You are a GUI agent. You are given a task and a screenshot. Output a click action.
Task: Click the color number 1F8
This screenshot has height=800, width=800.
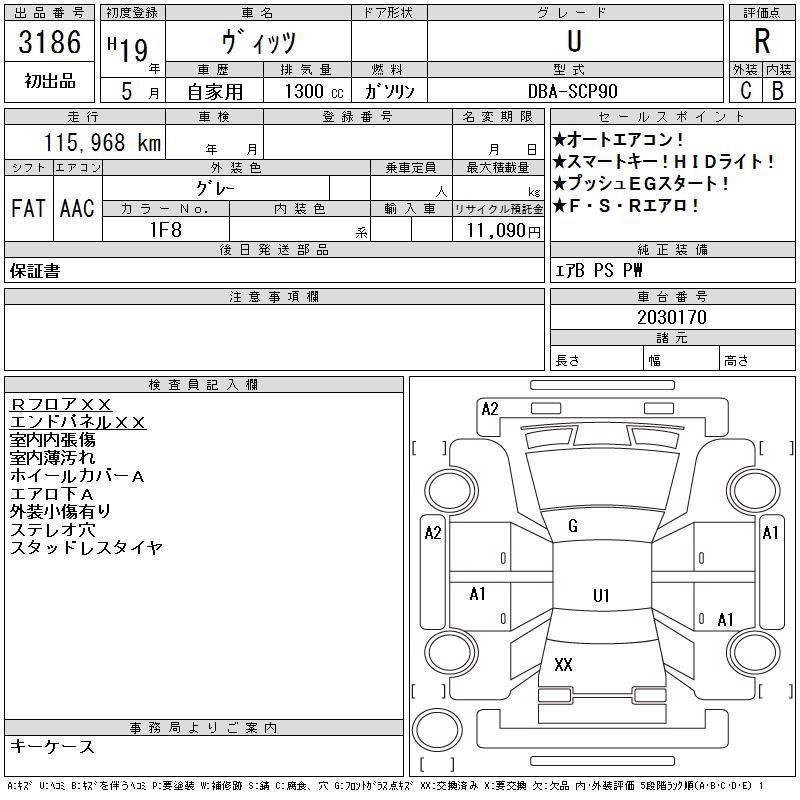[166, 230]
